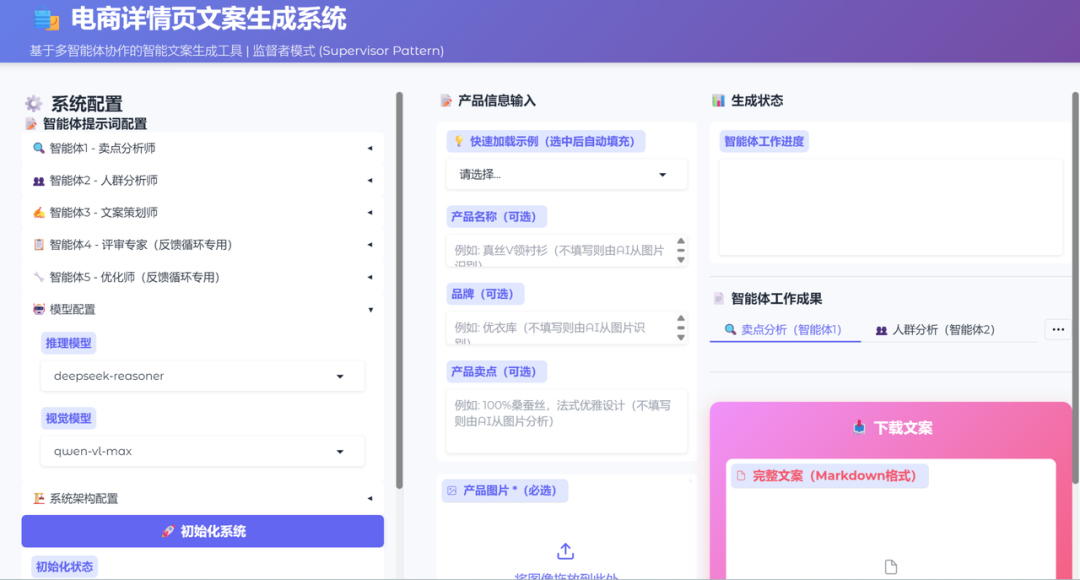Screen dimensions: 1080x580
Task: Collapse the 模型配置 section
Action: 202,309
